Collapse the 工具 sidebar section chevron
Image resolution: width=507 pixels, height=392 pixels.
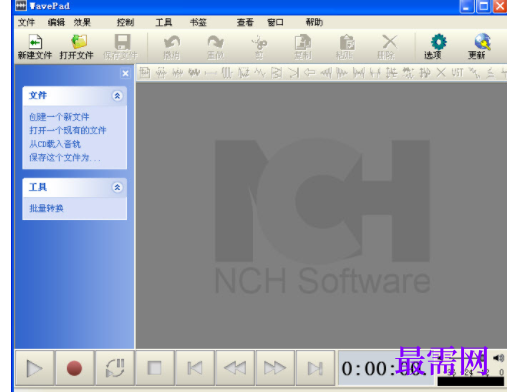[117, 187]
